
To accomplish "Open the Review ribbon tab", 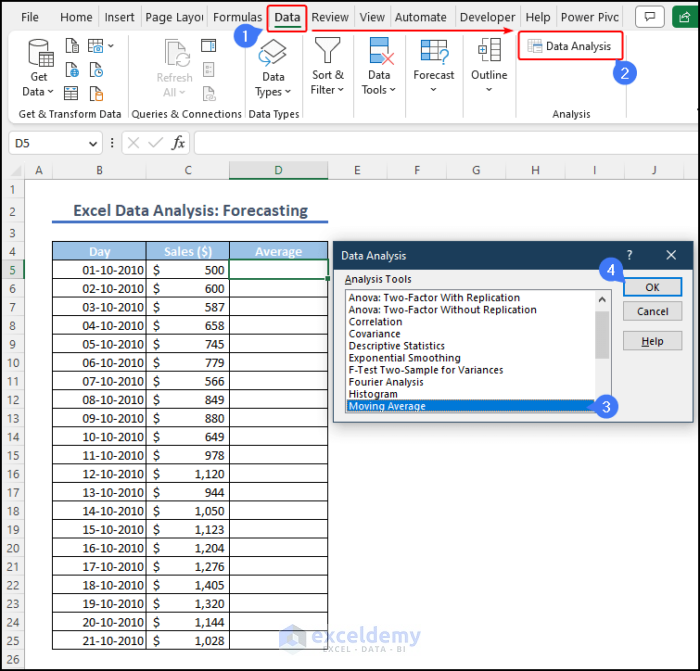I will point(330,17).
